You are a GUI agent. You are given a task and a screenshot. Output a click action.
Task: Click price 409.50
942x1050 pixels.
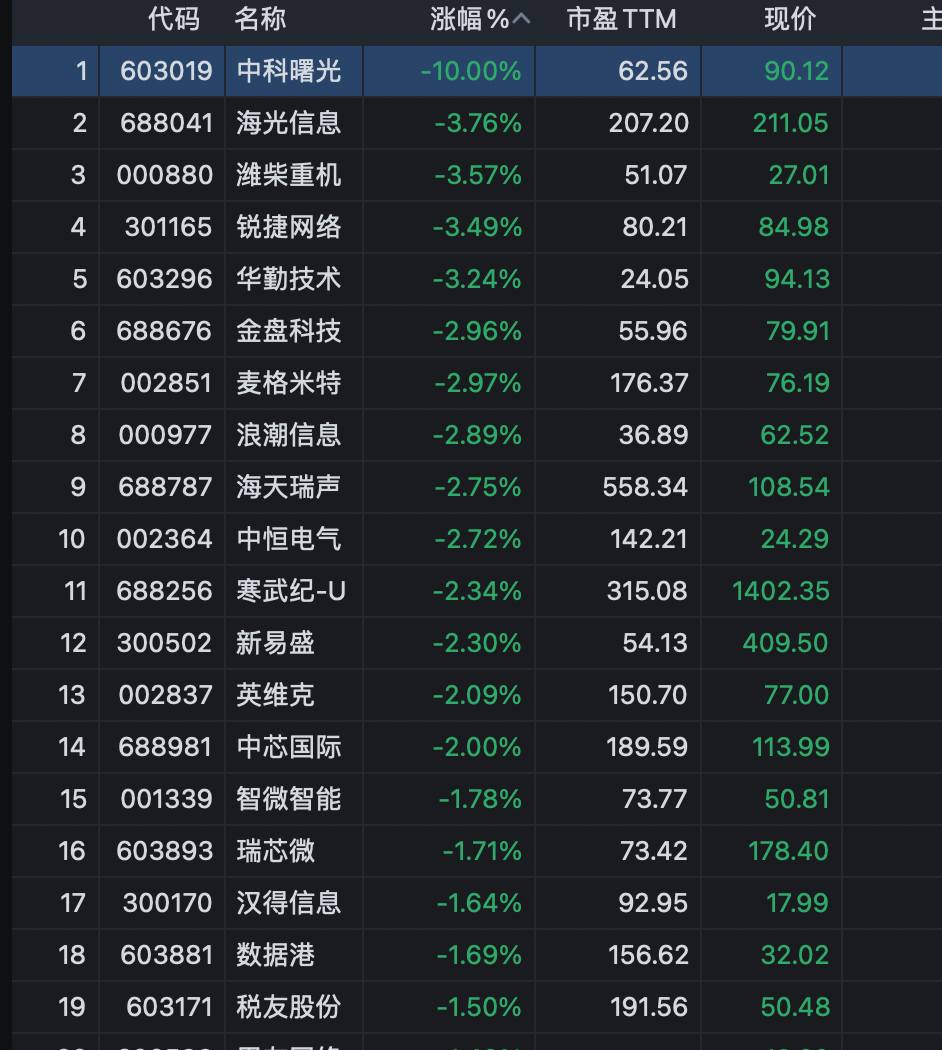[785, 643]
